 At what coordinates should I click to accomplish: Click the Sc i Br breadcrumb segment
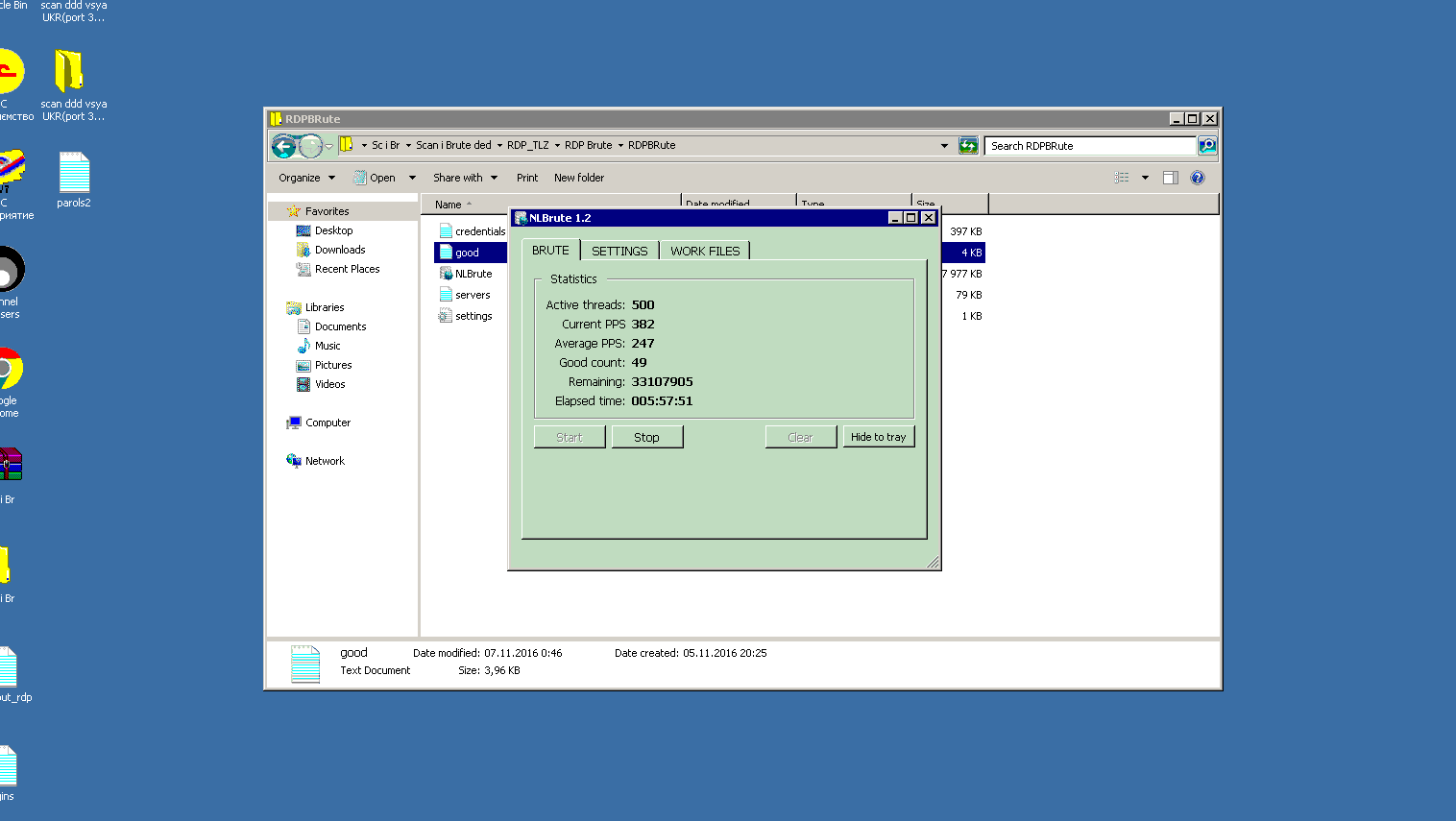click(385, 146)
